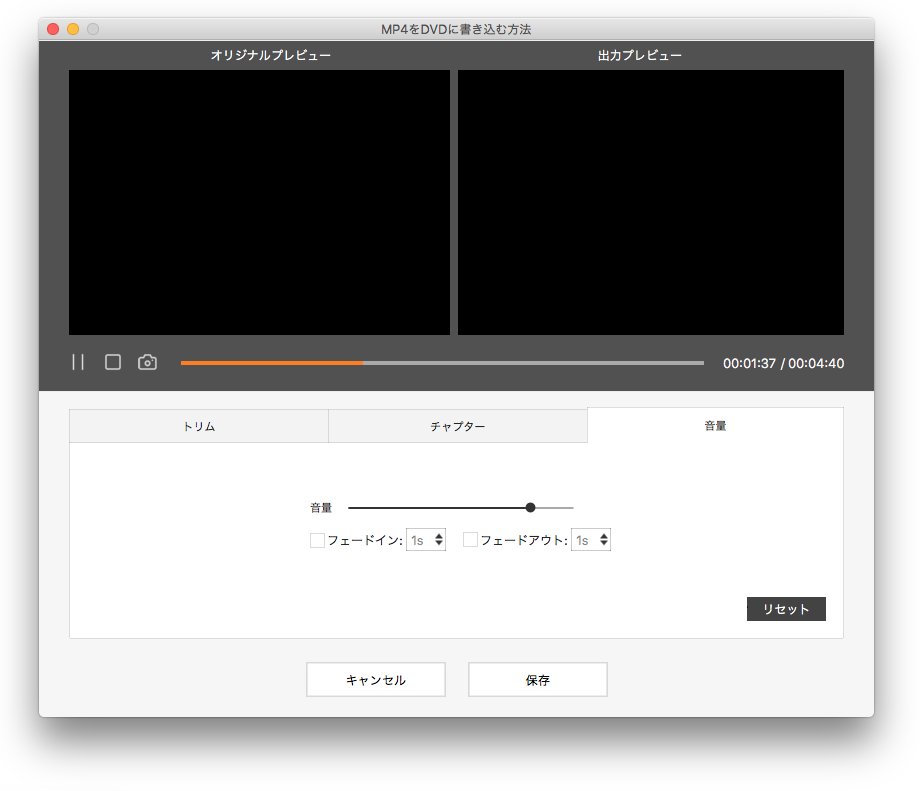Image resolution: width=920 pixels, height=791 pixels.
Task: Click the 00:01:37 / 00:04:40 time display
Action: 783,363
